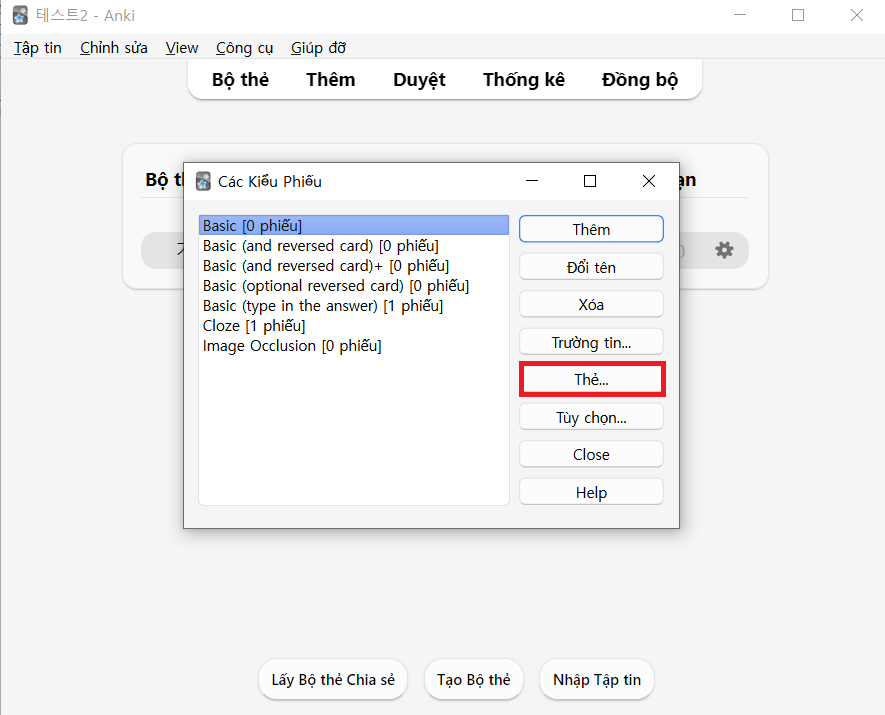Click Close in the note types dialog

591,454
